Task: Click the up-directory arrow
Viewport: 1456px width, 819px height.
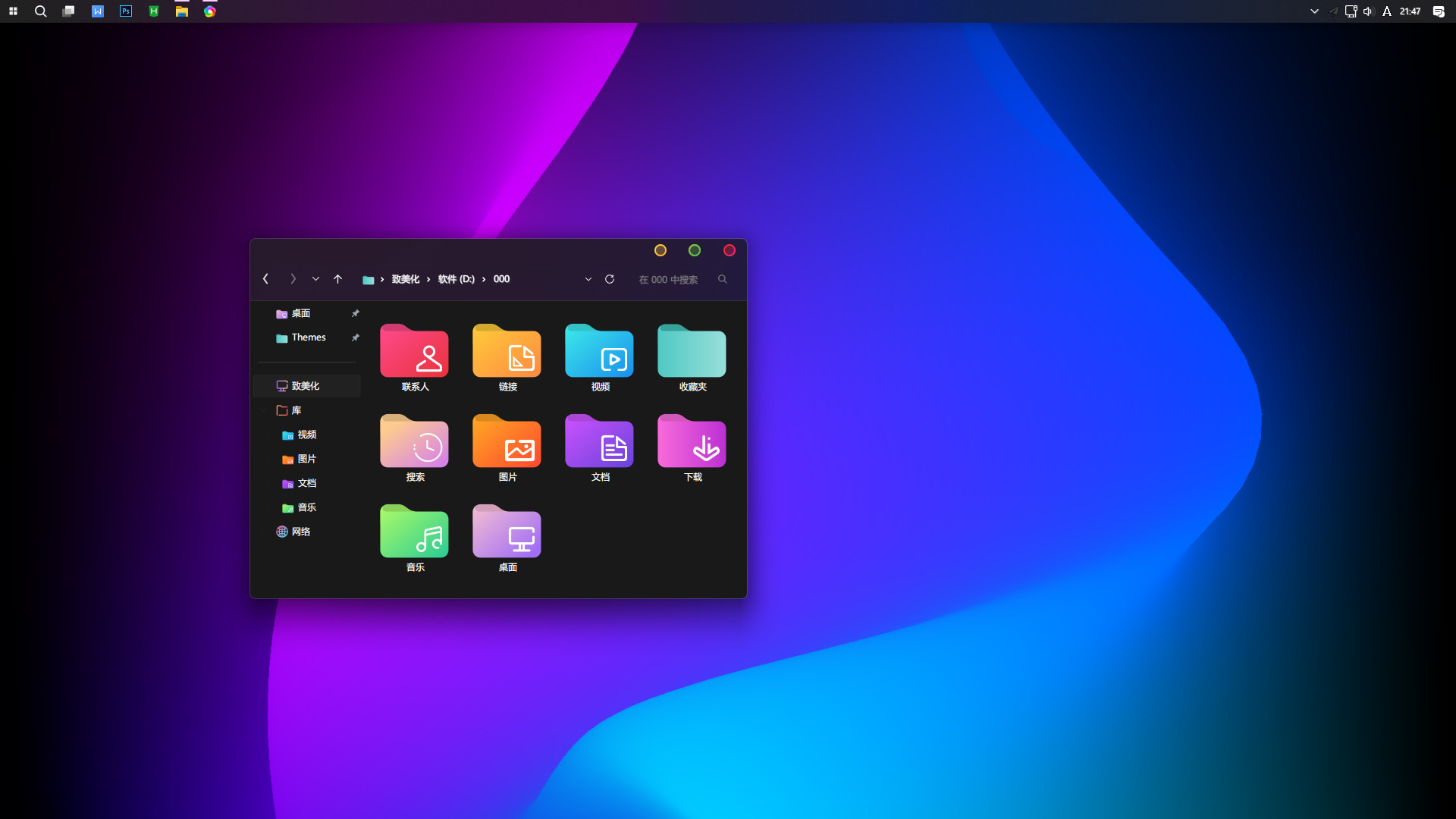Action: point(338,279)
